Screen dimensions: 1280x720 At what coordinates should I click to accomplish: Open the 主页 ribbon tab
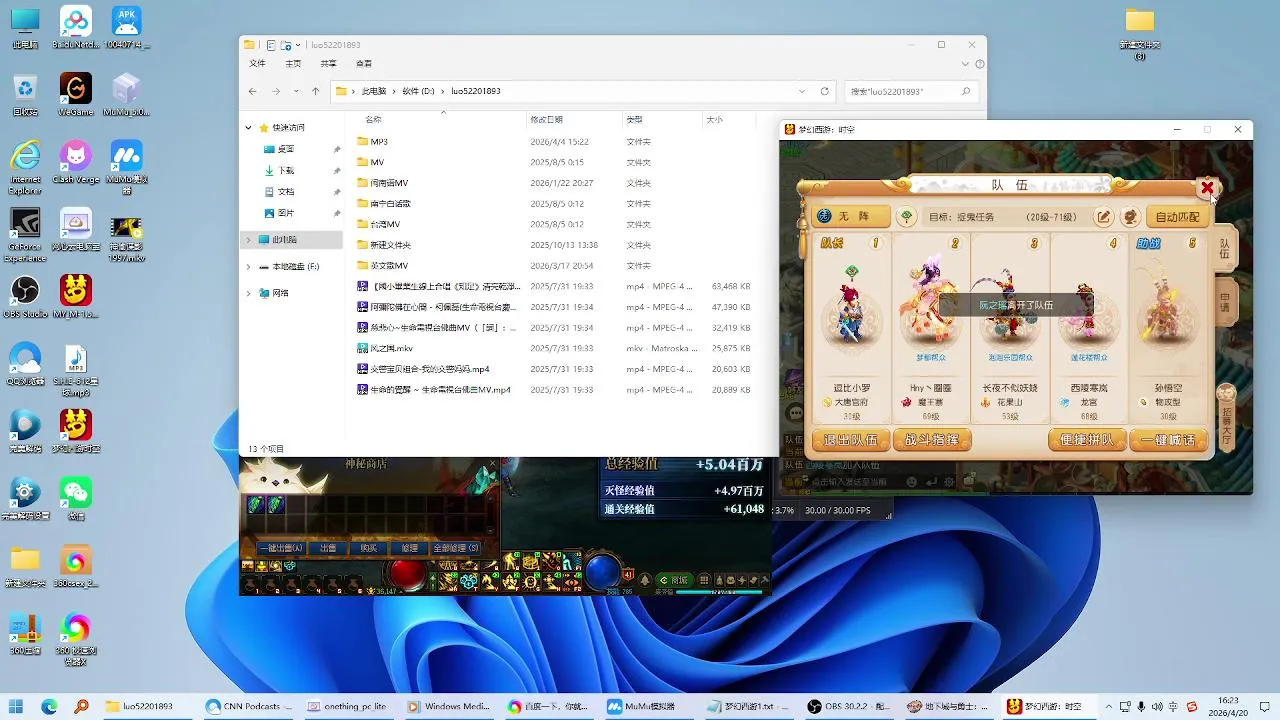(x=293, y=63)
